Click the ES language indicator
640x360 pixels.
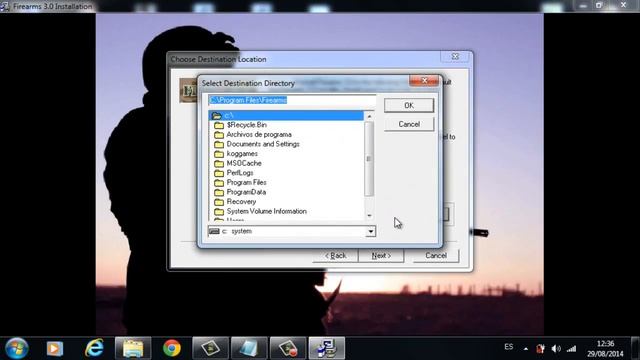click(x=509, y=347)
